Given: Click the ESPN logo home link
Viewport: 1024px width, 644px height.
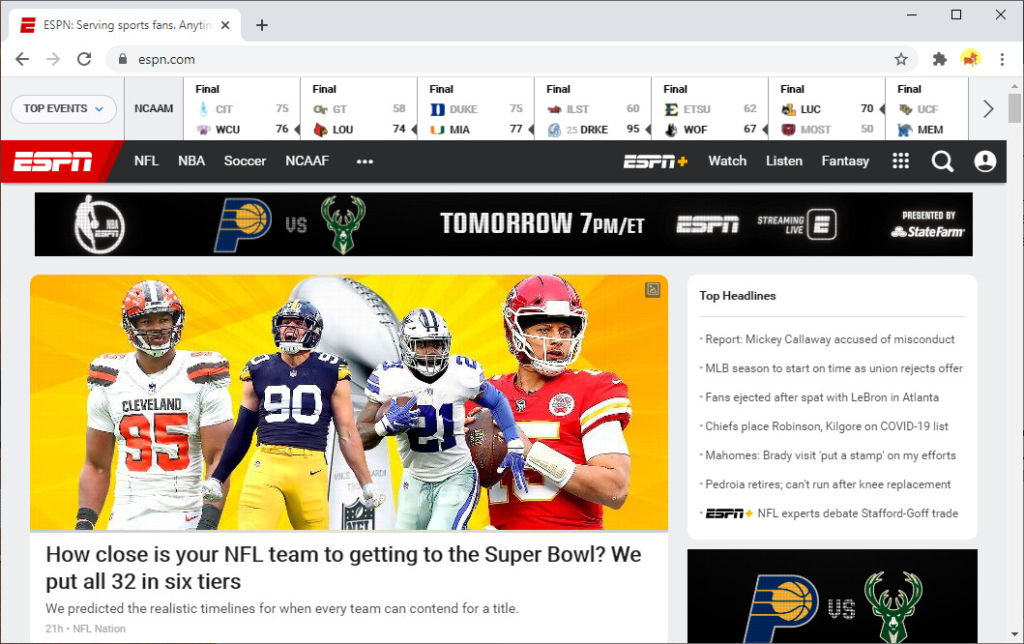Looking at the screenshot, I should (x=53, y=161).
